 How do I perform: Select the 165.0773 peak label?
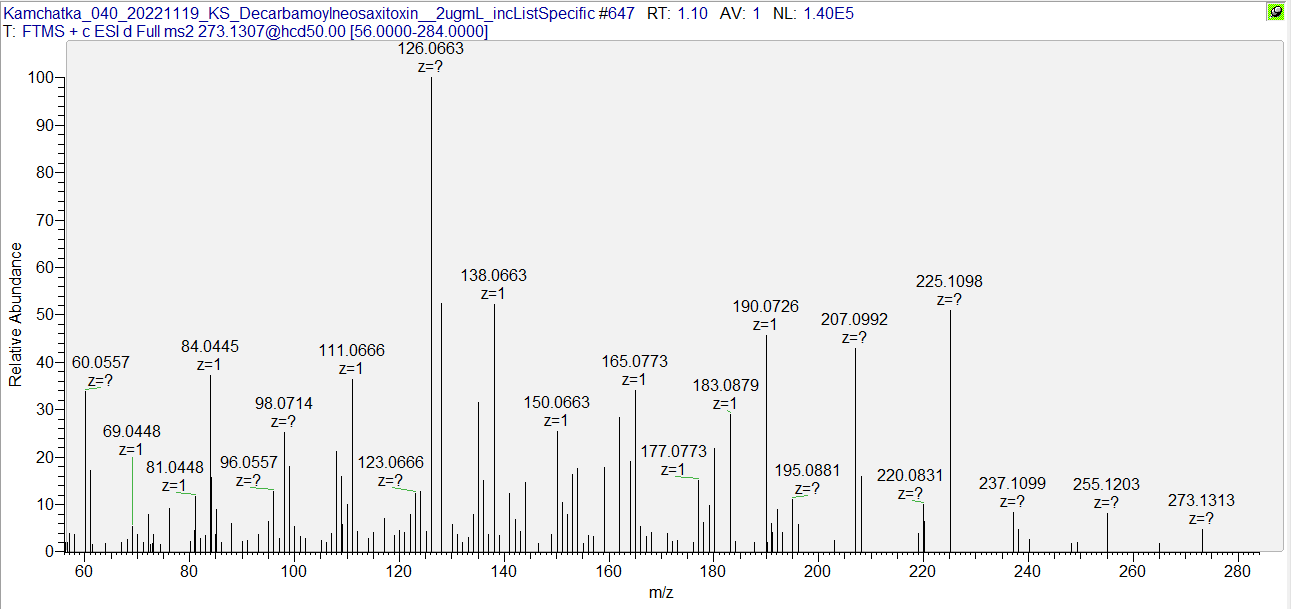634,362
